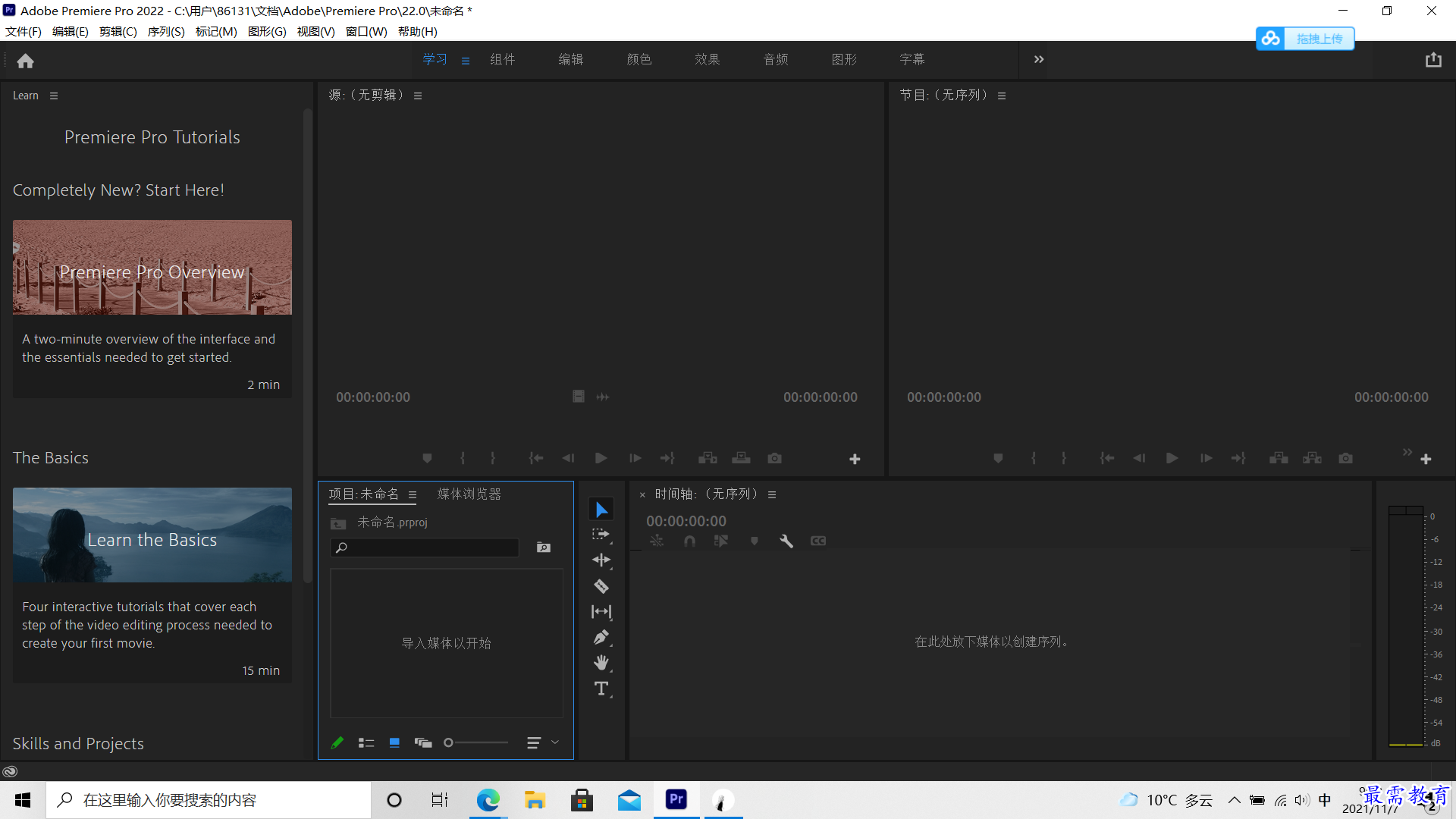1456x819 pixels.
Task: Toggle timeline snap magnet
Action: click(x=689, y=541)
